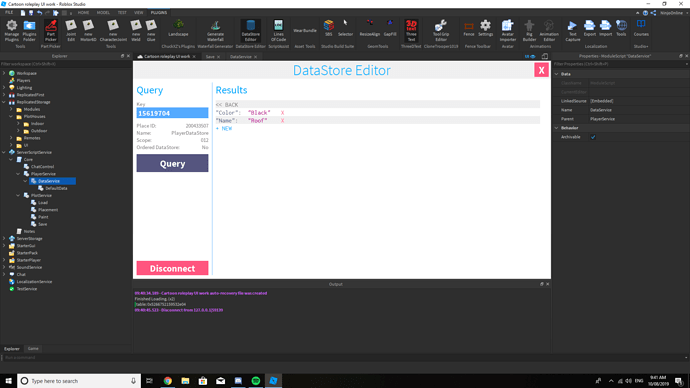
Task: Create a new Motor6D joint
Action: click(88, 30)
